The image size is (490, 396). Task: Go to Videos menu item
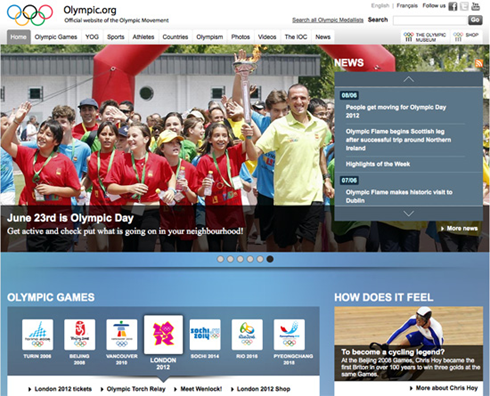[267, 37]
